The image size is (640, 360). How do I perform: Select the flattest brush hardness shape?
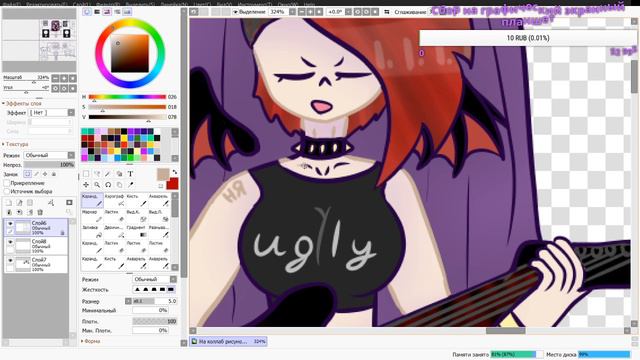pos(171,289)
